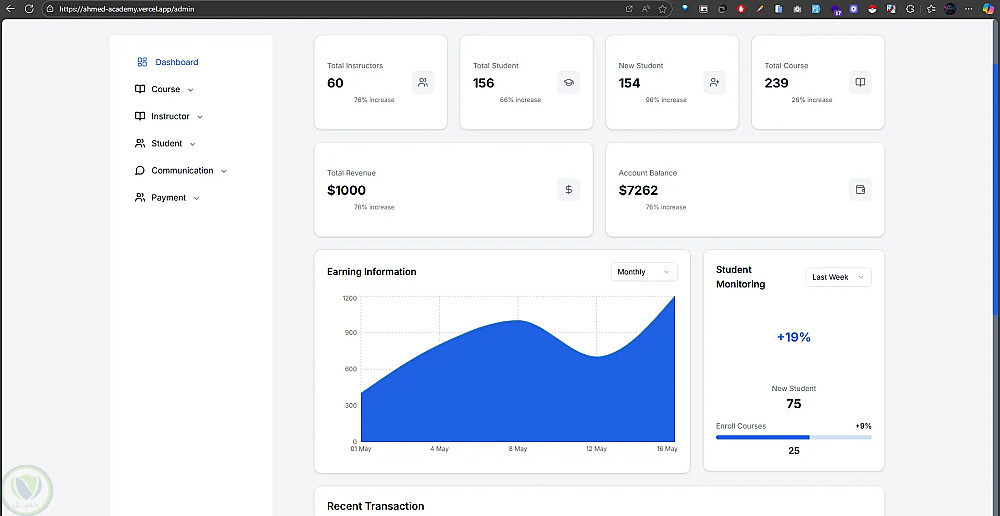This screenshot has height=516, width=1000.
Task: Click the Recent Transaction heading
Action: 376,506
